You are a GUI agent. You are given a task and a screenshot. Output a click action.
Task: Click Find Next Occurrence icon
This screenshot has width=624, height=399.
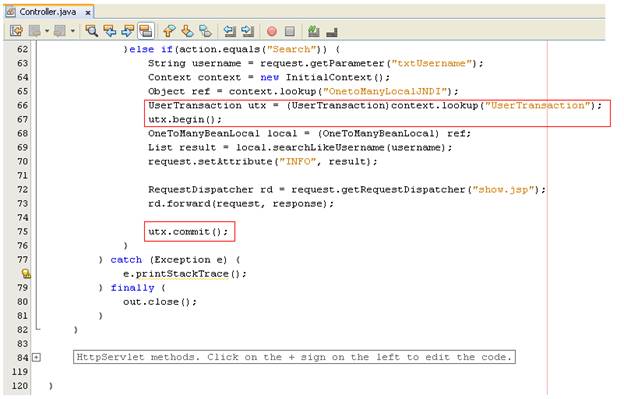pyautogui.click(x=128, y=31)
